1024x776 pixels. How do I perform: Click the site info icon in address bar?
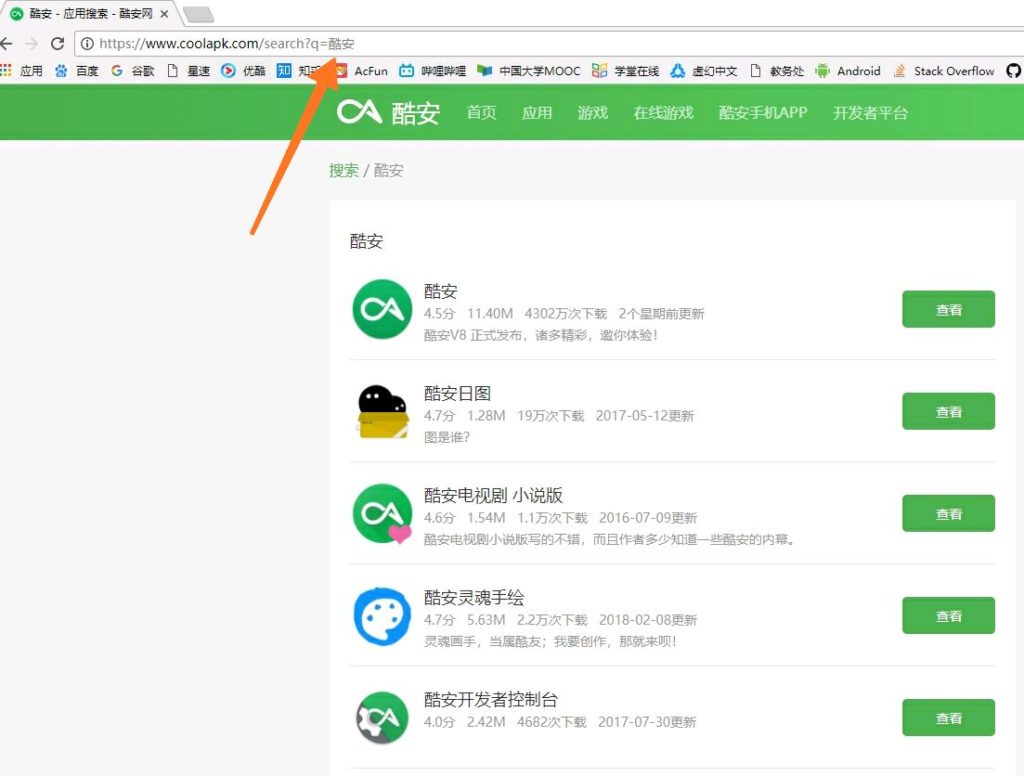point(87,44)
